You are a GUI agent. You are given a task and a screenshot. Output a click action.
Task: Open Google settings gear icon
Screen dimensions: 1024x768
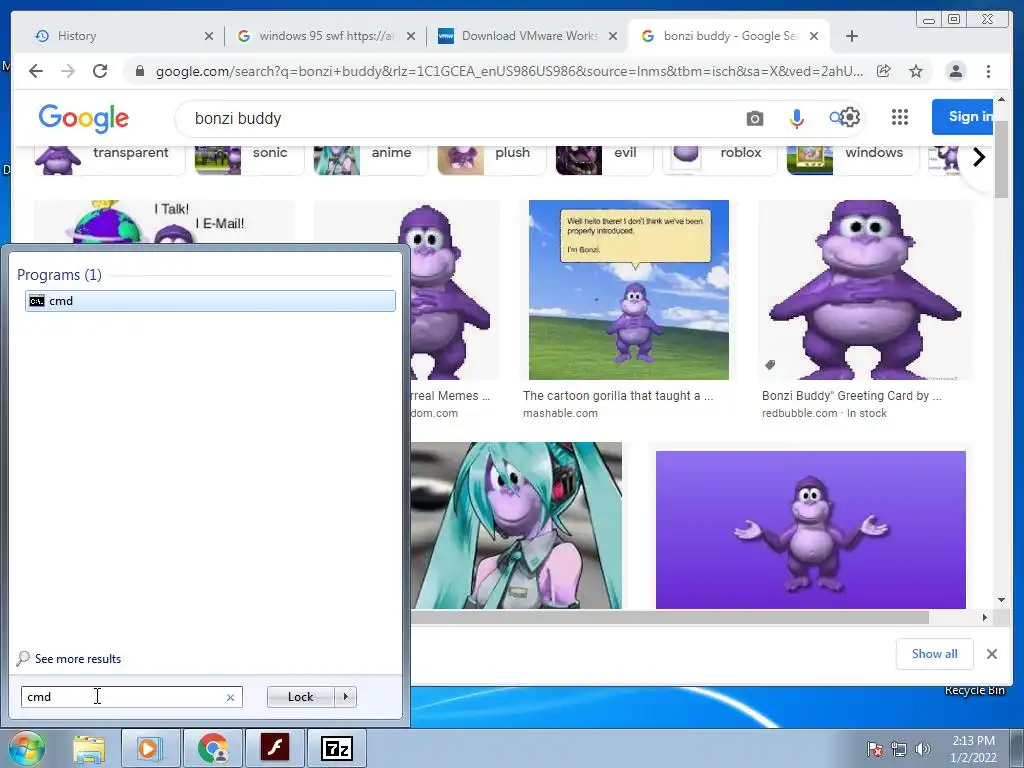click(850, 117)
